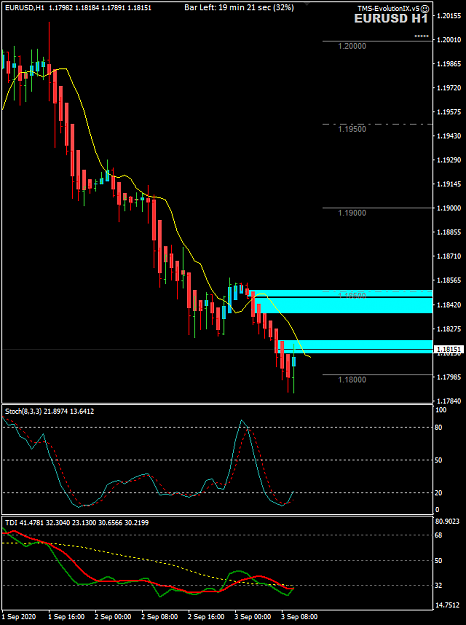This screenshot has width=466, height=625.
Task: Click 1.19865 on the price axis
Action: point(448,64)
